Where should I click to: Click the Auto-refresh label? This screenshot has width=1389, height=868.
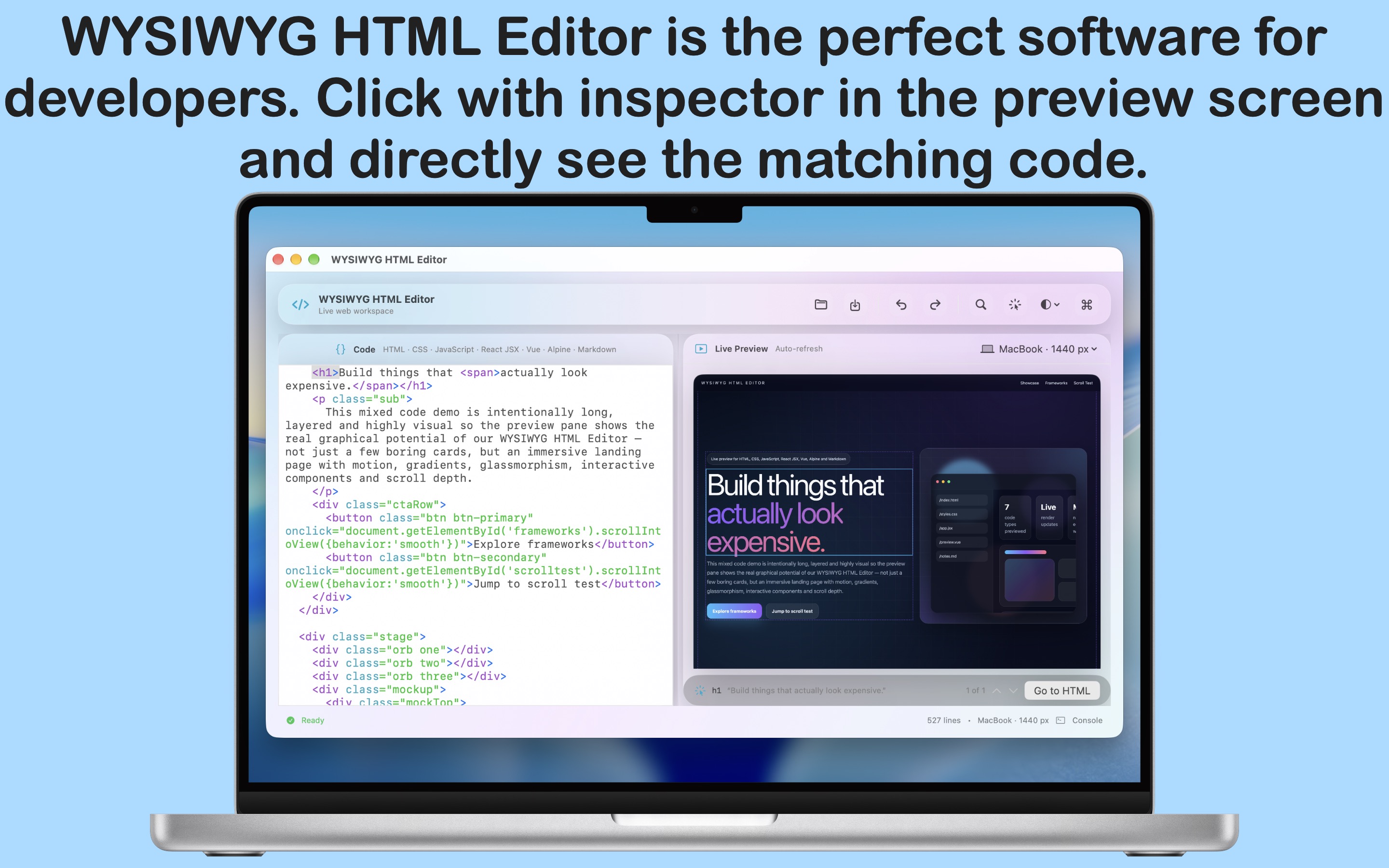[798, 349]
